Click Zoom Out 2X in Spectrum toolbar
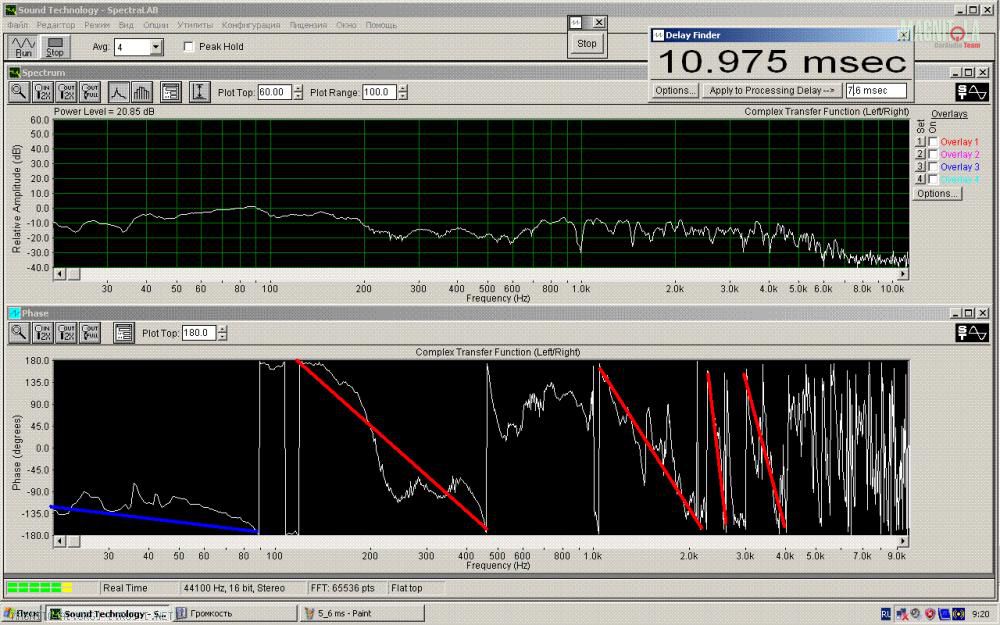1000x625 pixels. pyautogui.click(x=66, y=92)
